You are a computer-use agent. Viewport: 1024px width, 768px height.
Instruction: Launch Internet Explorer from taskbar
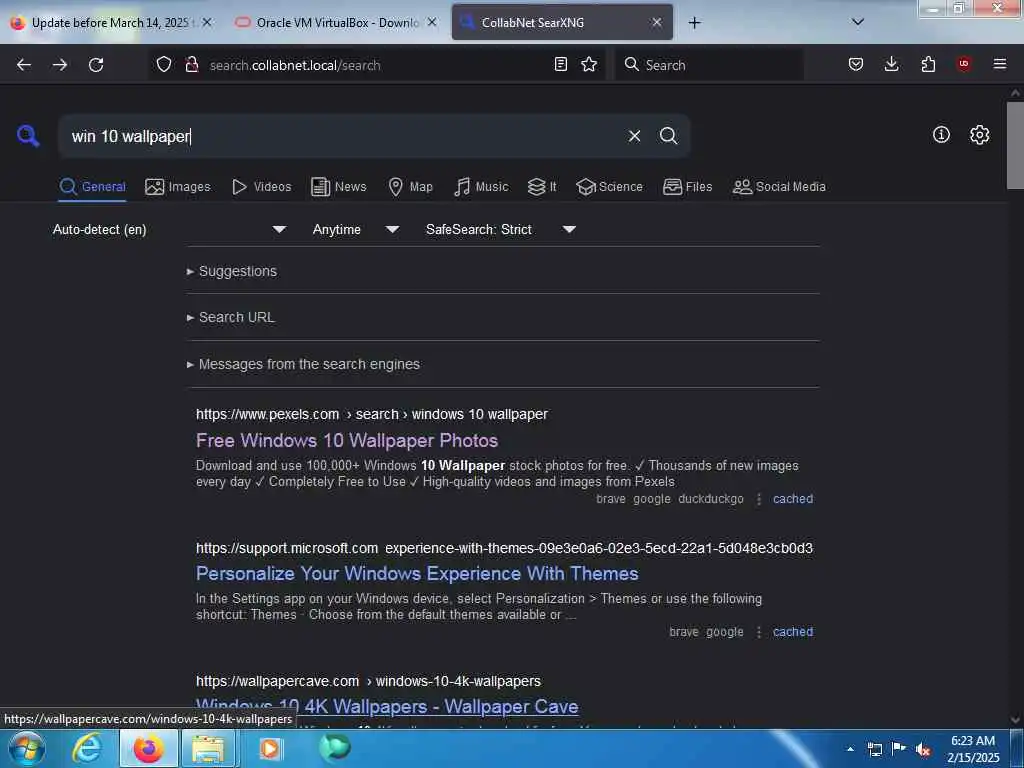pyautogui.click(x=87, y=748)
